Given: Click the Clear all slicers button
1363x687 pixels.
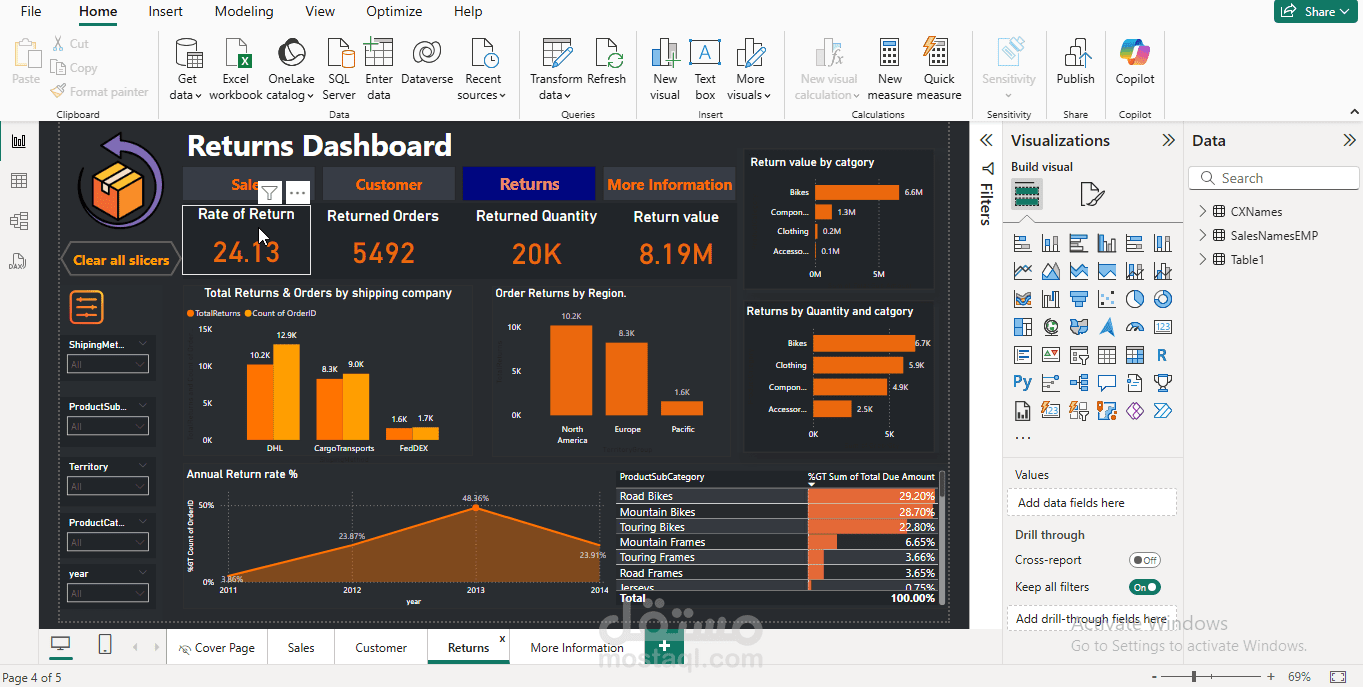Looking at the screenshot, I should [x=120, y=258].
